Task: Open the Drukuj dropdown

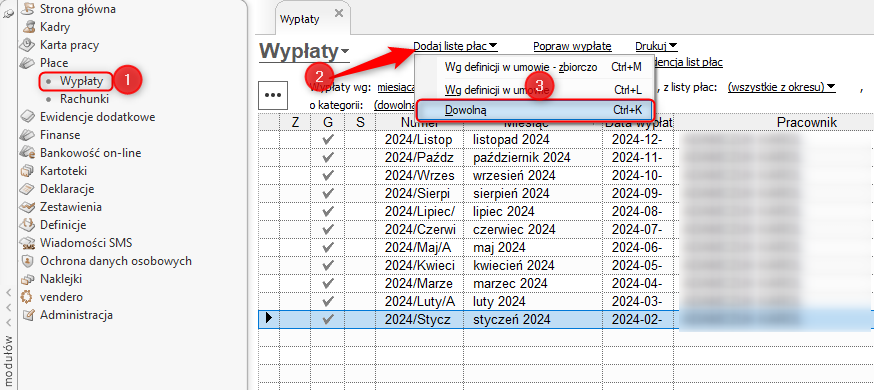Action: [656, 46]
